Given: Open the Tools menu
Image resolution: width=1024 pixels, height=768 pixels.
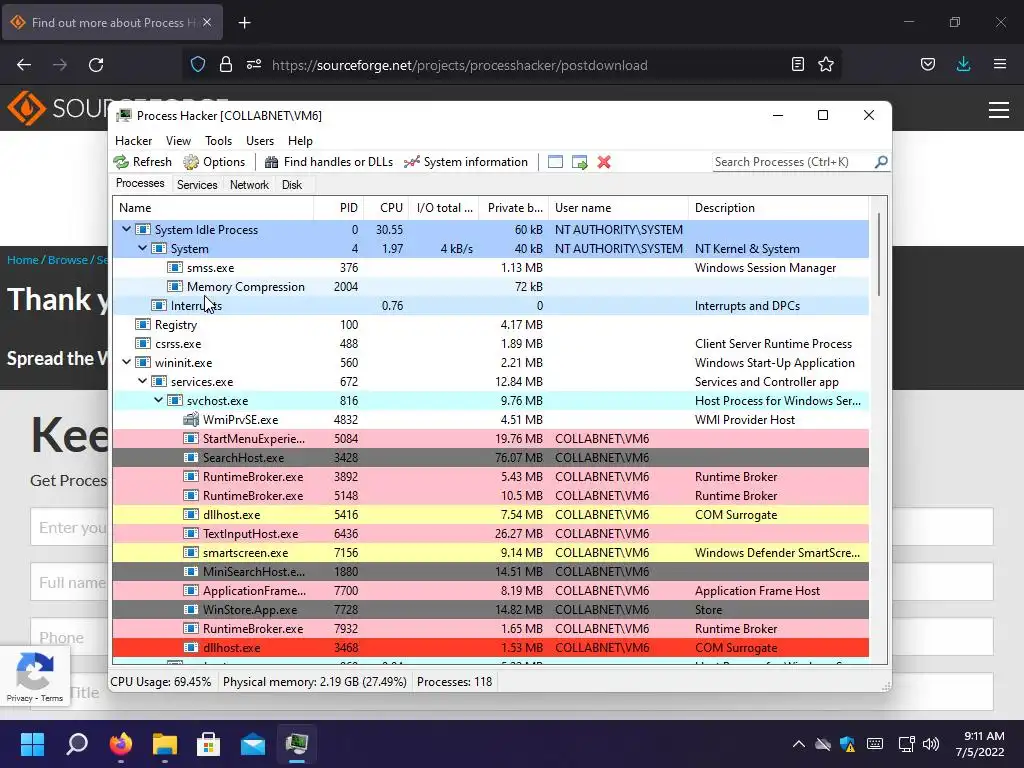Looking at the screenshot, I should (218, 140).
